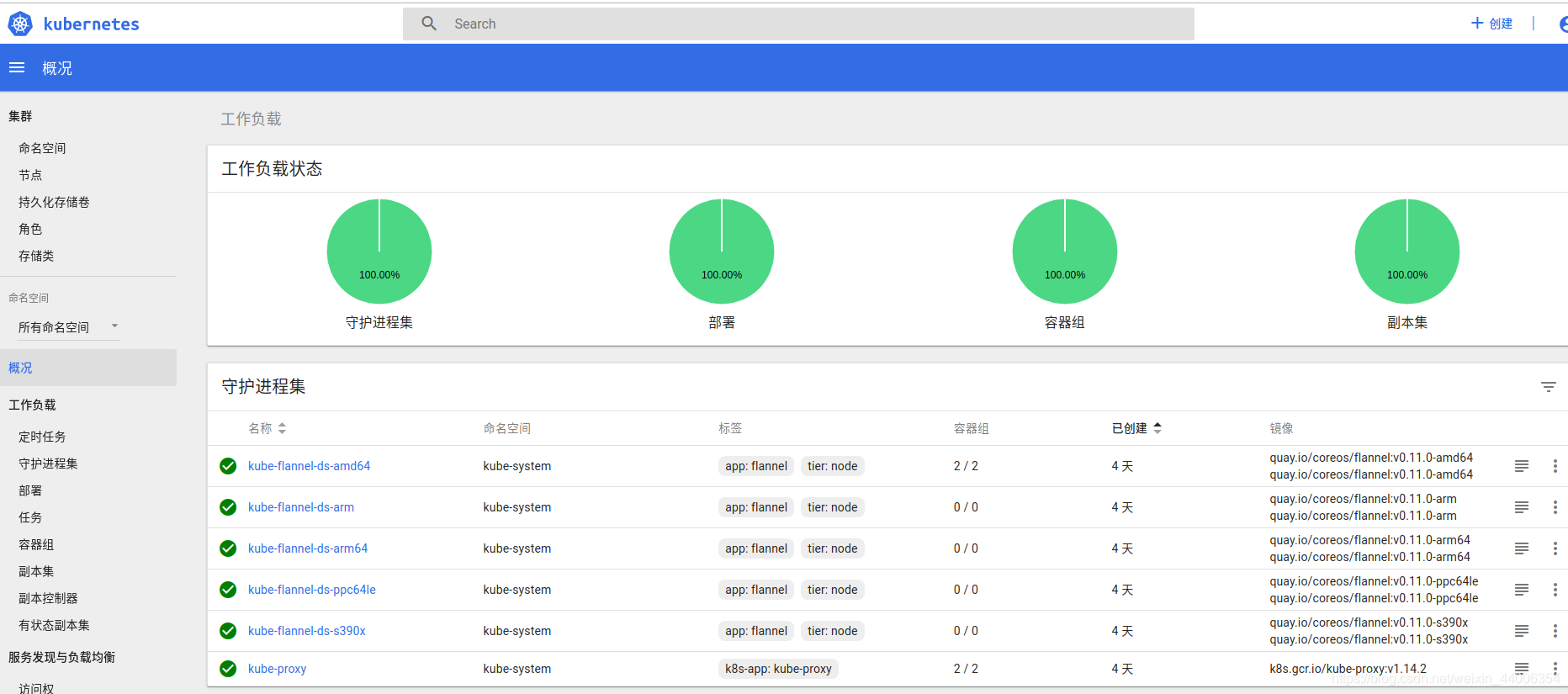Click 'tier: node' label in arm row
Viewport: 1568px width, 694px height.
(x=833, y=507)
